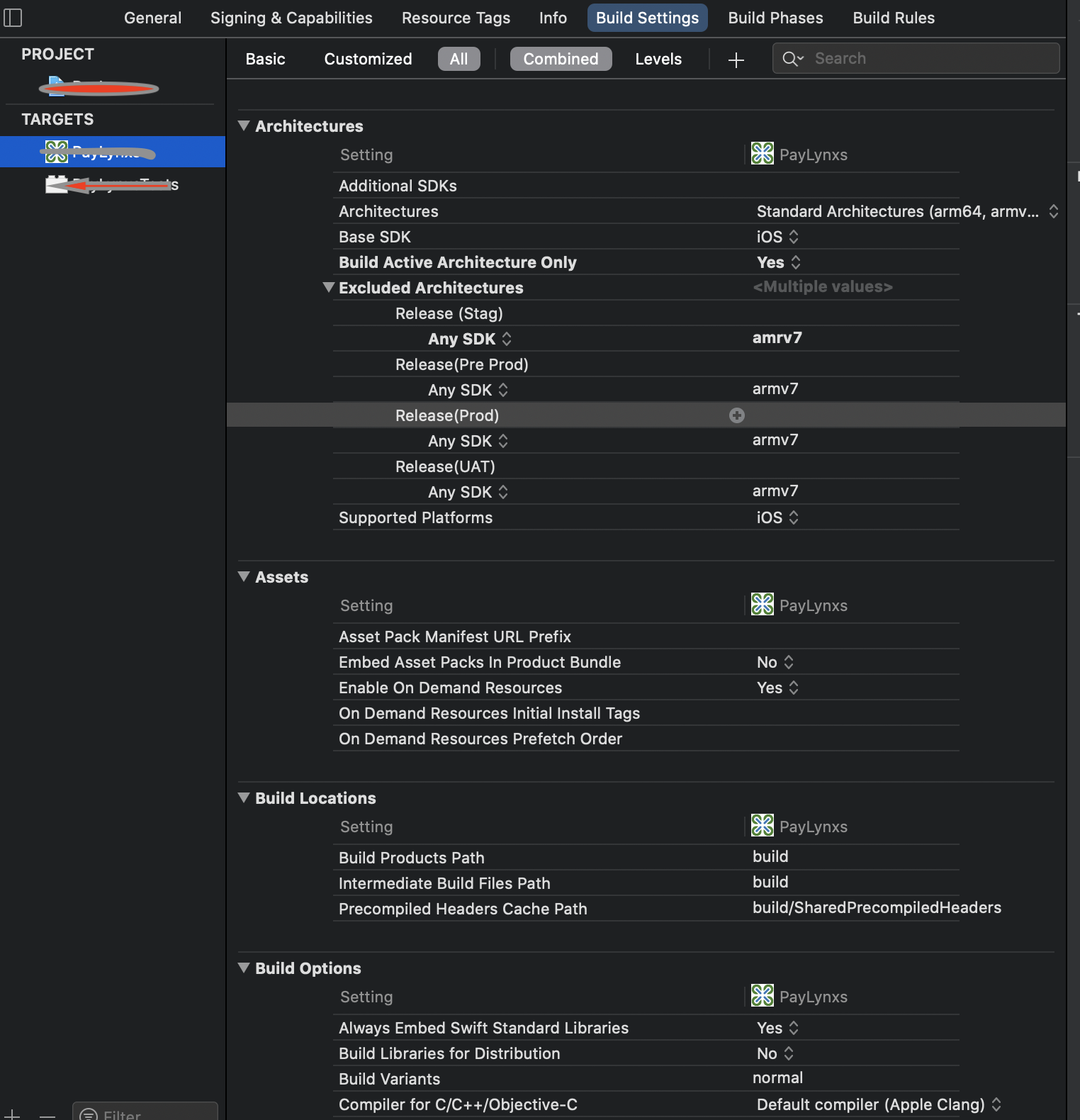
Task: Click PayLynxs icon in Build Locations header
Action: tap(763, 825)
